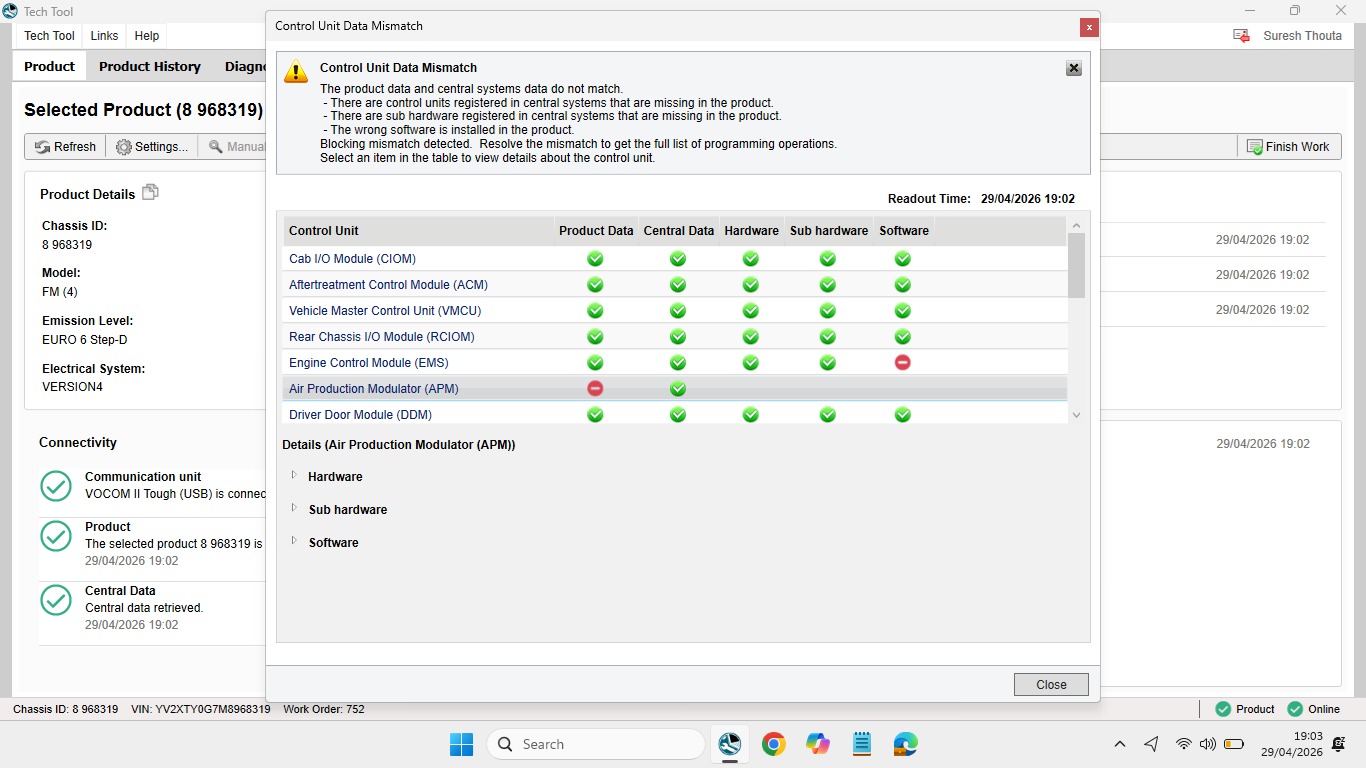Select the Aftertreatment Control Module (ACM) row
Image resolution: width=1366 pixels, height=768 pixels.
click(675, 284)
